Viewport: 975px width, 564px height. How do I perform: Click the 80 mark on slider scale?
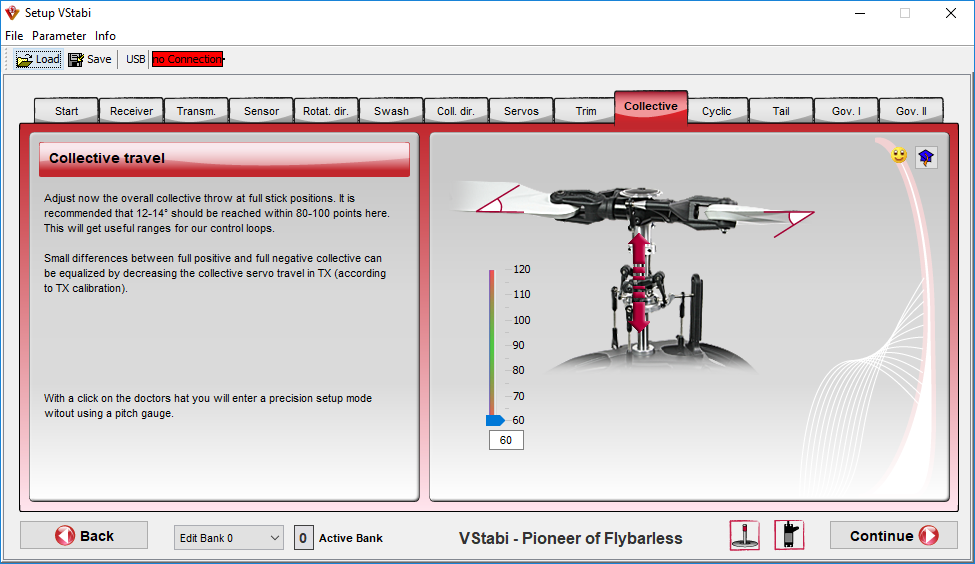pos(519,370)
